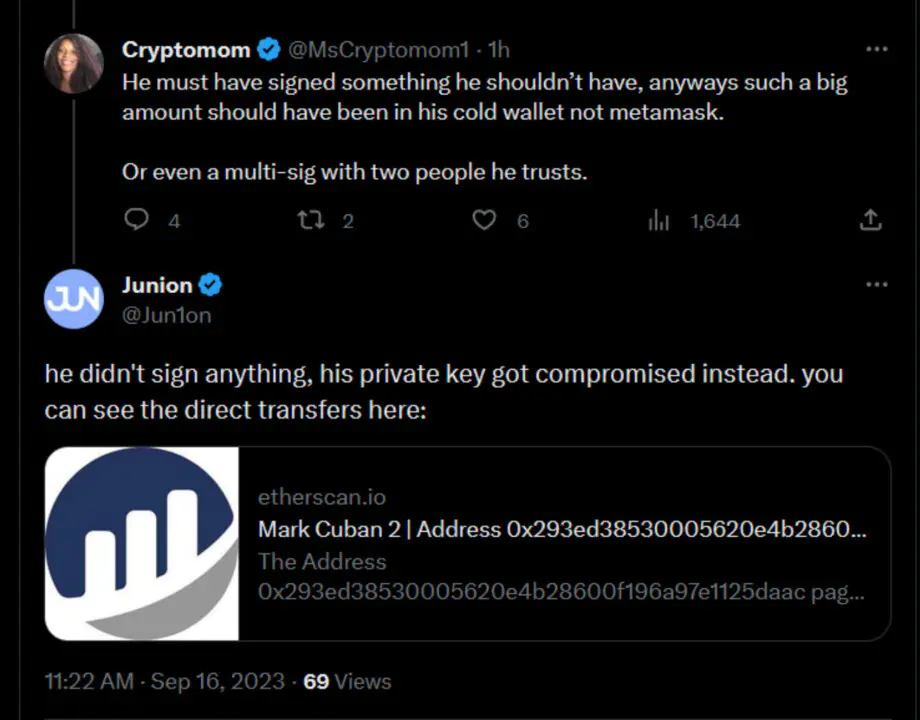Screen dimensions: 920x720
Task: Click the 69 Views count
Action: coord(347,681)
